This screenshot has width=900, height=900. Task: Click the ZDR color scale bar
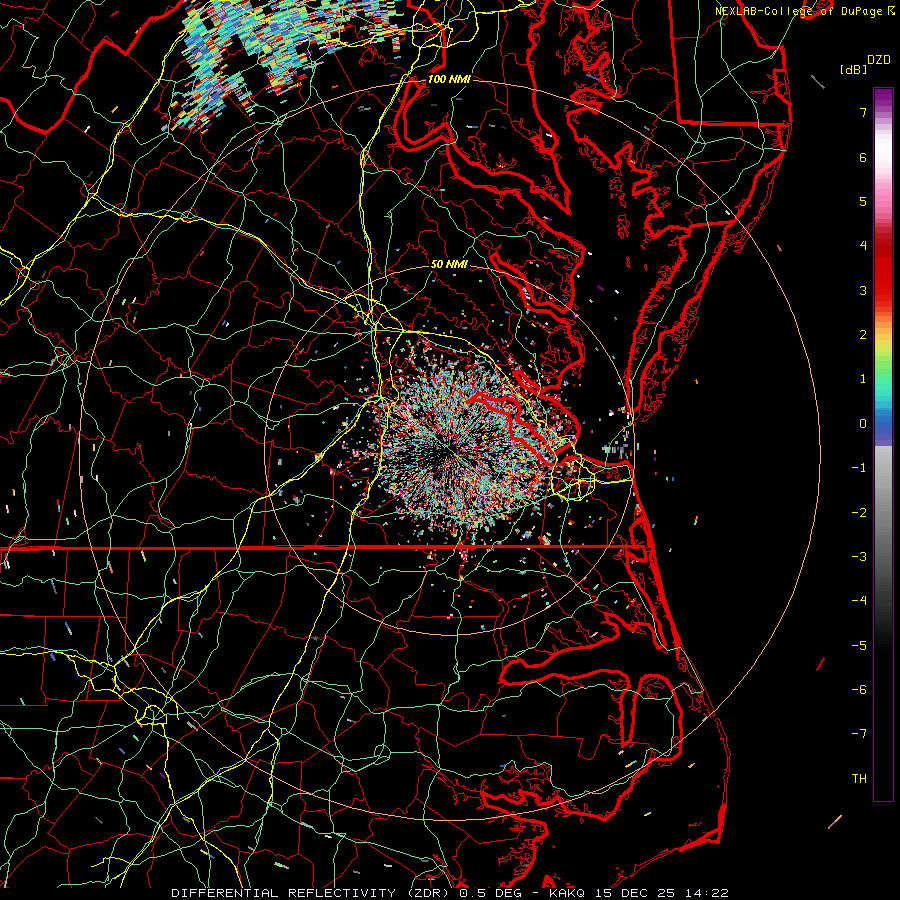click(x=883, y=444)
